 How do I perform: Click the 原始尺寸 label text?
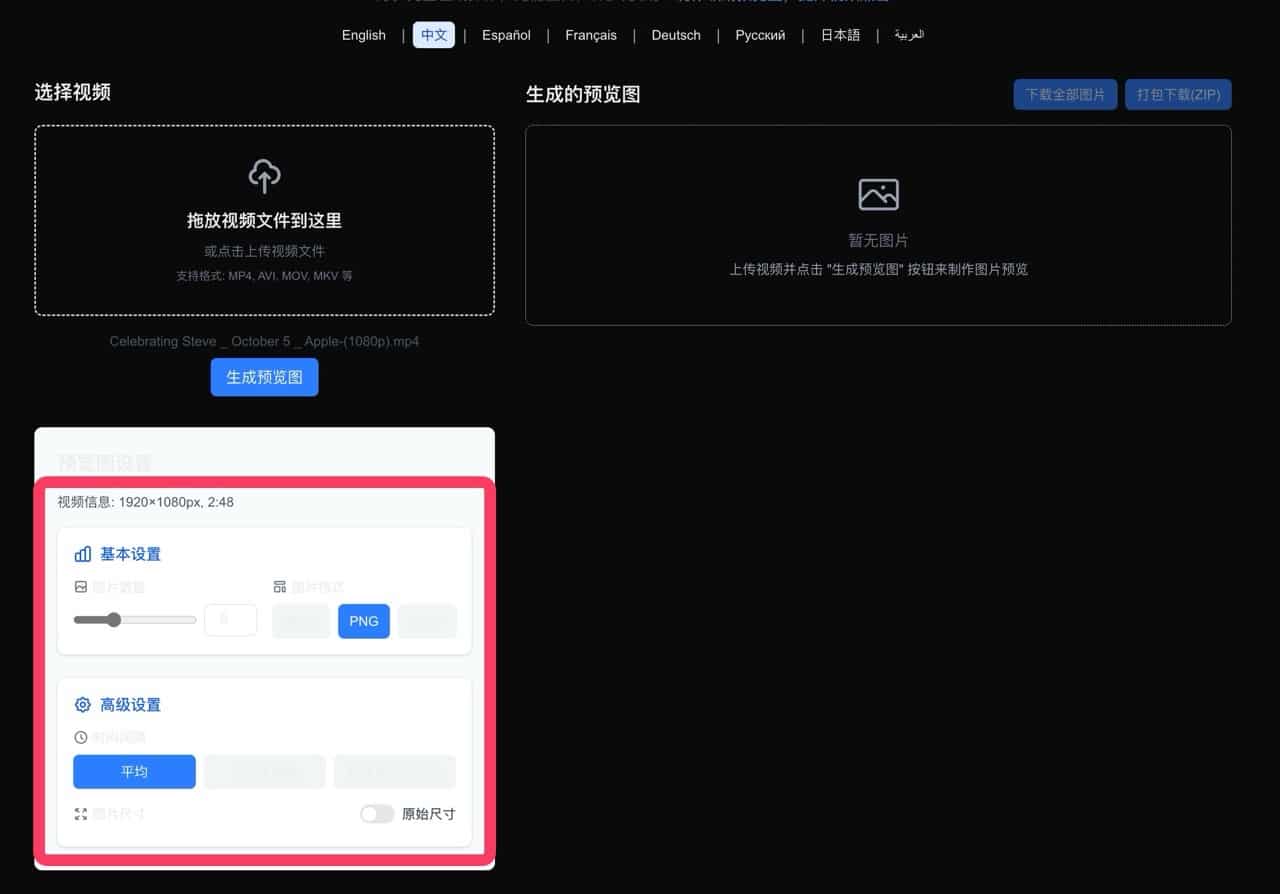pyautogui.click(x=429, y=814)
